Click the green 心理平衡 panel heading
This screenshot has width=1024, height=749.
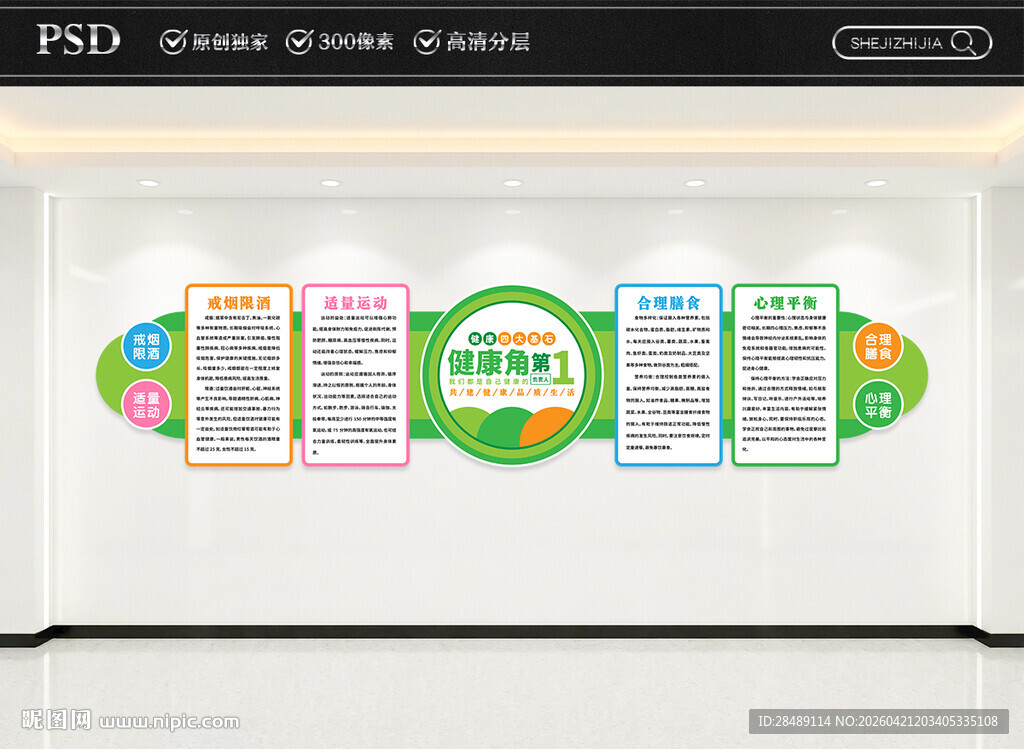coord(785,303)
